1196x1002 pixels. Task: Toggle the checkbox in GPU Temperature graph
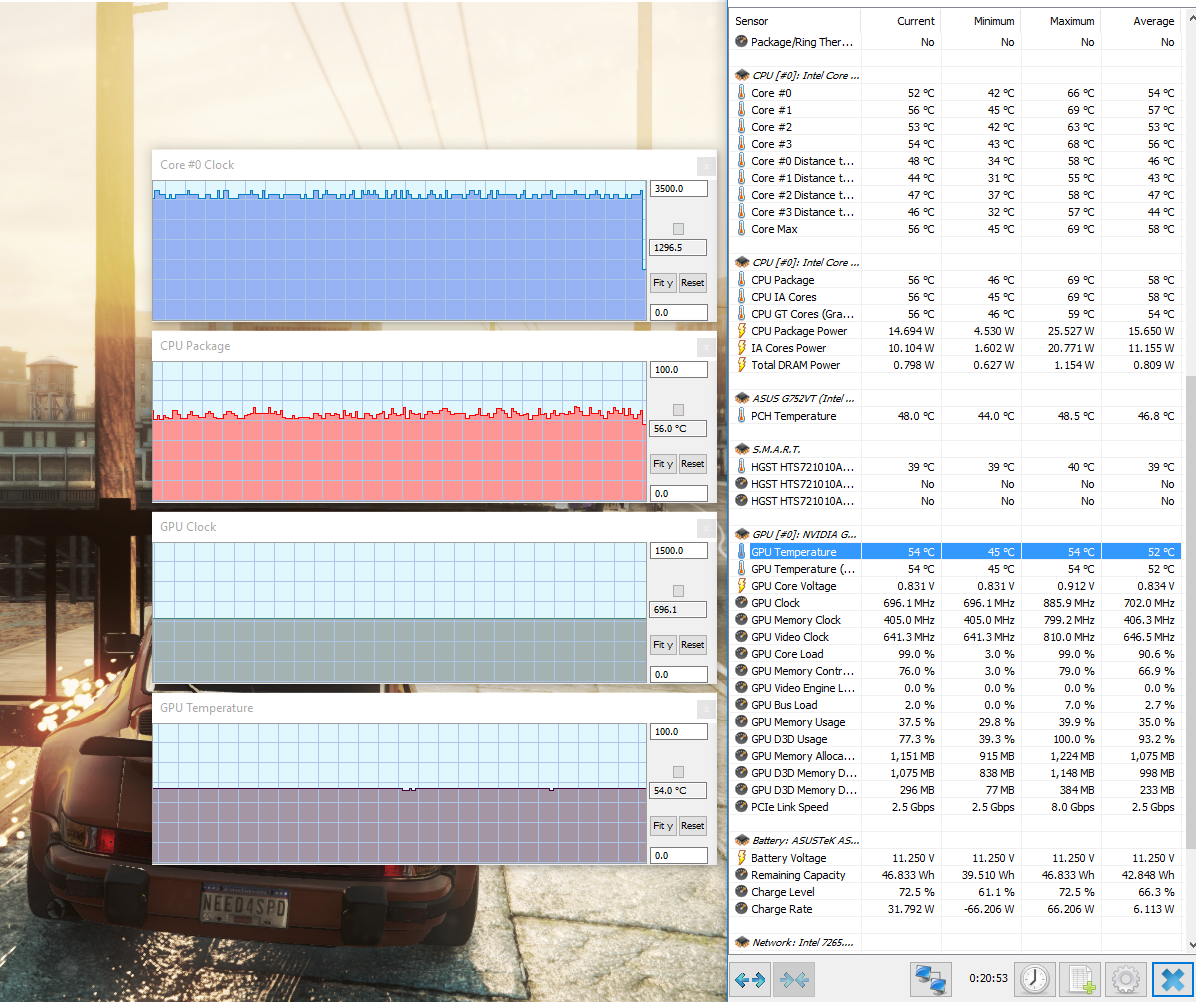pos(679,772)
